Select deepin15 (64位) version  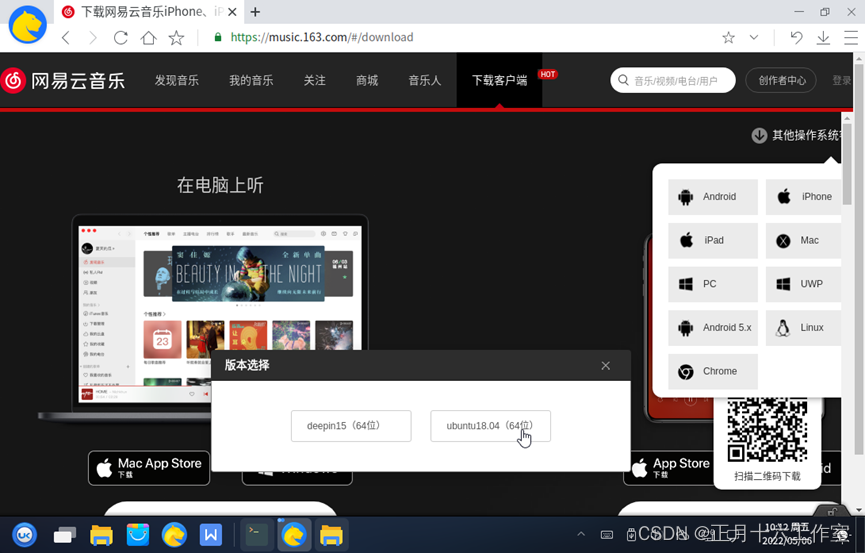(x=351, y=426)
